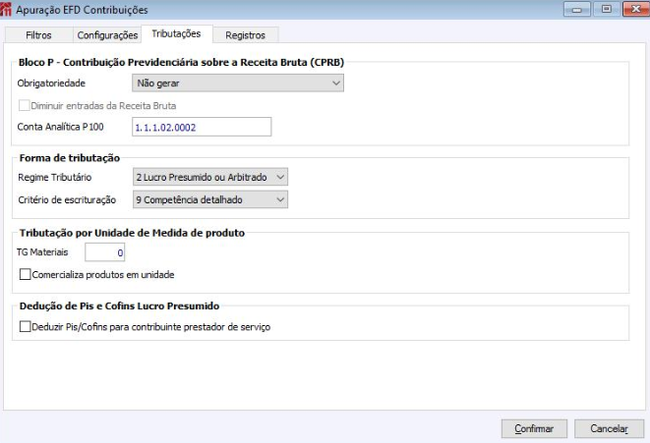
Task: Tick Diminuir entradas da Receita Bruta checkbox
Action: 24,106
